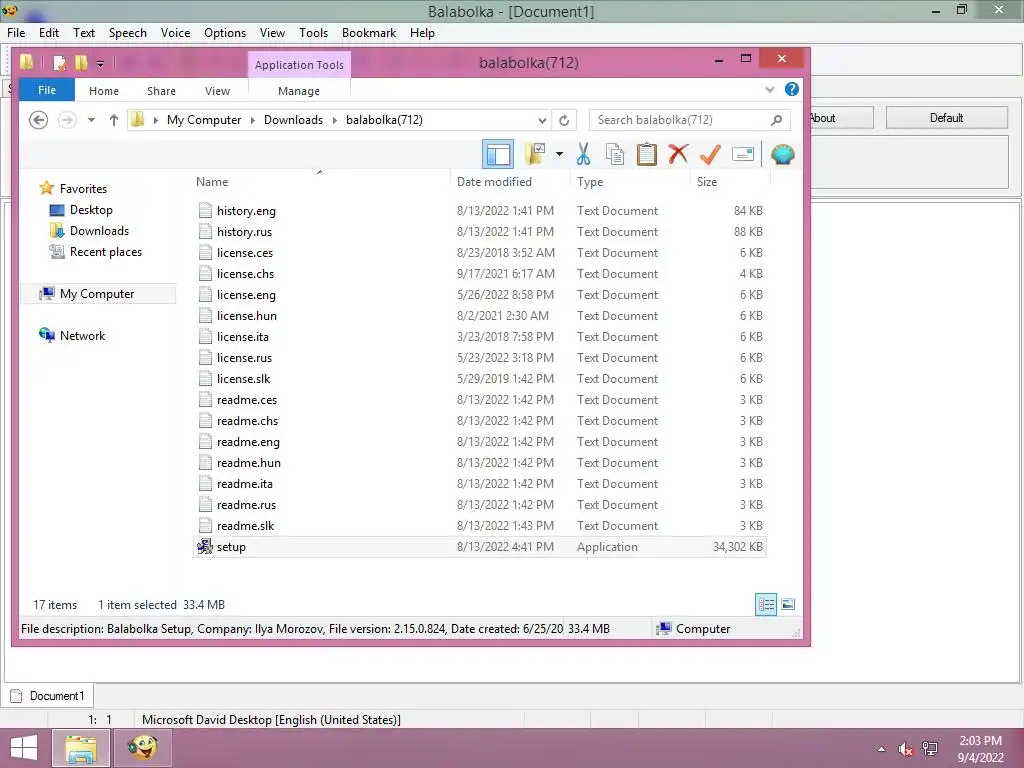Open Balabolka's Voice menu
The height and width of the screenshot is (768, 1024).
pyautogui.click(x=175, y=33)
